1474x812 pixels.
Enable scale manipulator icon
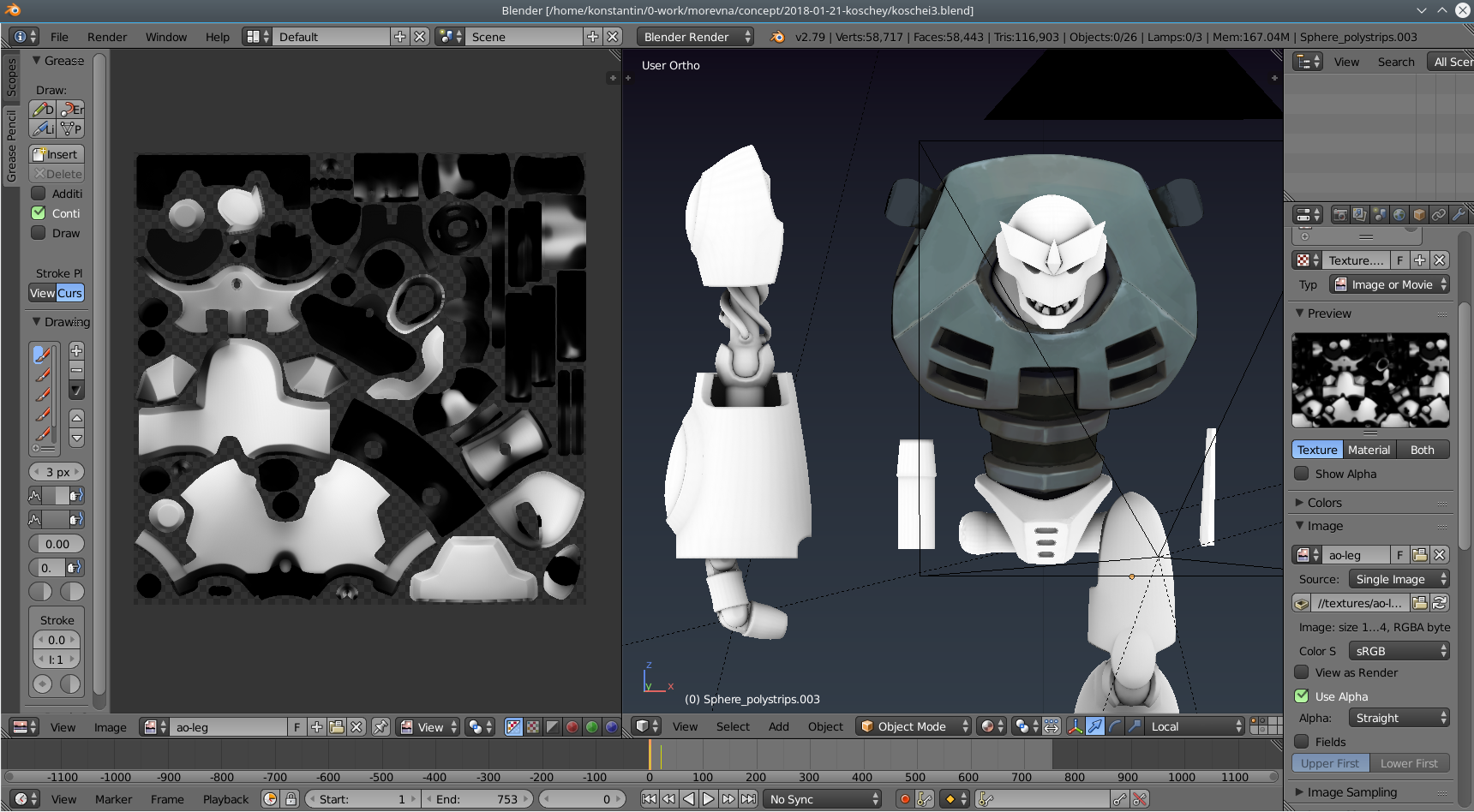(x=1134, y=725)
